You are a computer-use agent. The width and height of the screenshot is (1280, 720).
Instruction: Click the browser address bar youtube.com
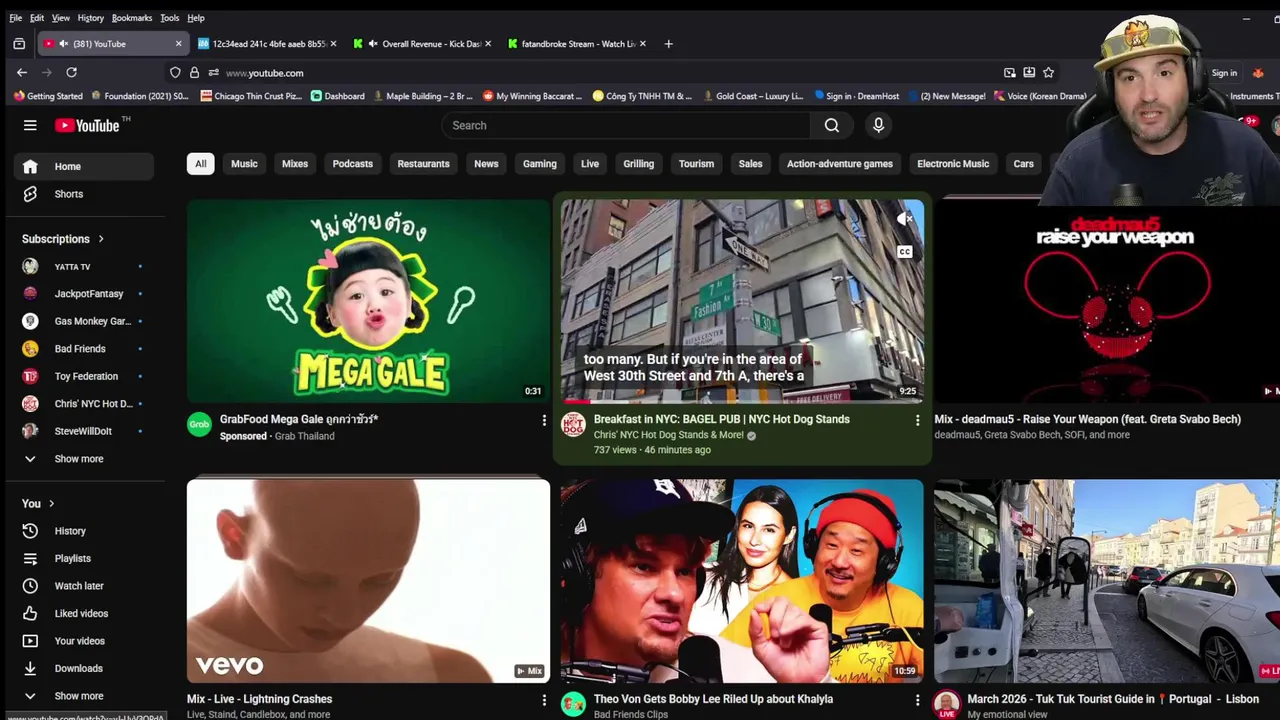pyautogui.click(x=264, y=73)
